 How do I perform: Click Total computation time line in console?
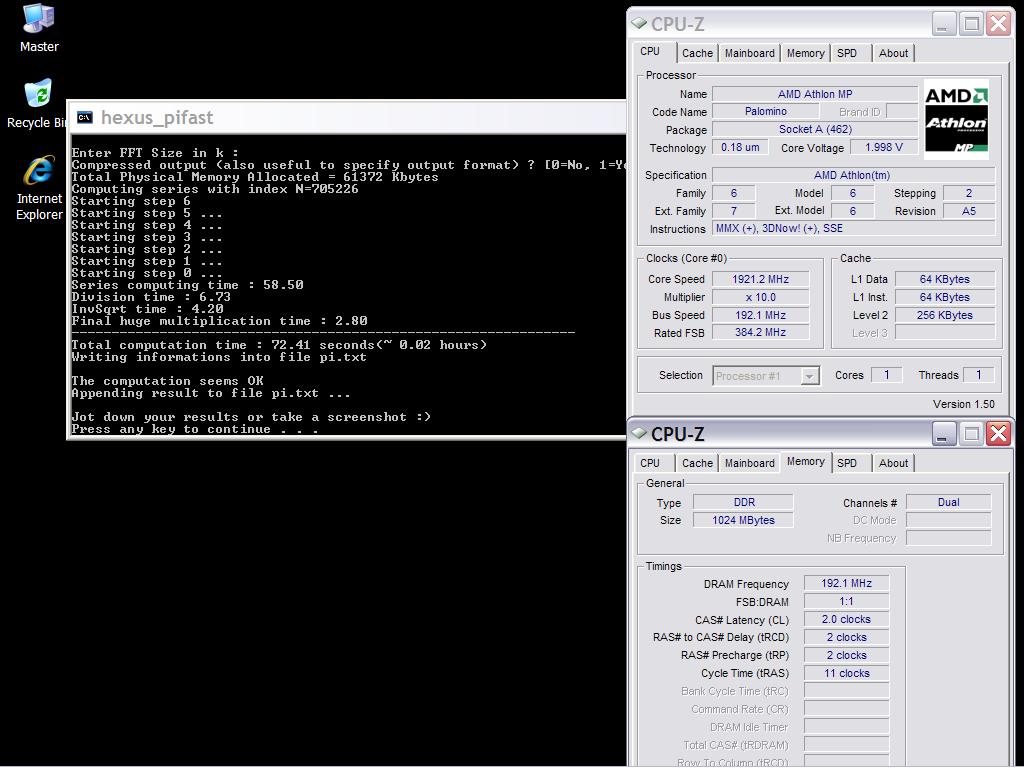pos(280,345)
